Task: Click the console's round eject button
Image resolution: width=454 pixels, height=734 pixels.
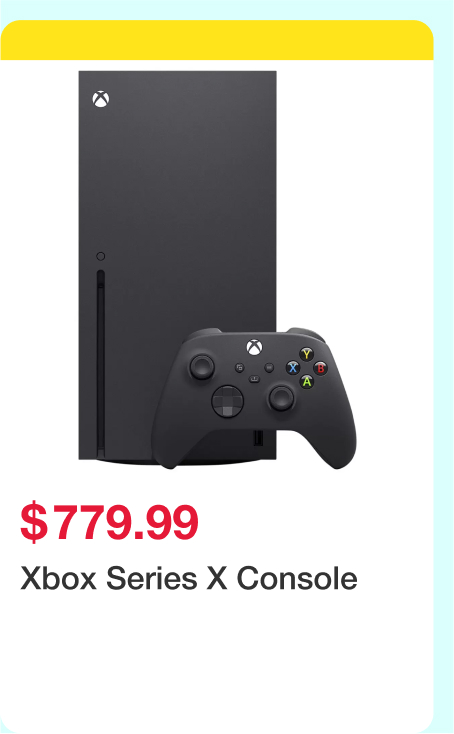Action: [101, 256]
